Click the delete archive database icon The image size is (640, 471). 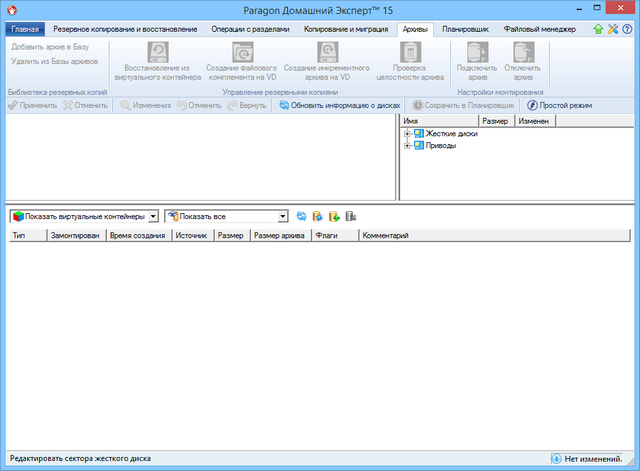pos(350,216)
